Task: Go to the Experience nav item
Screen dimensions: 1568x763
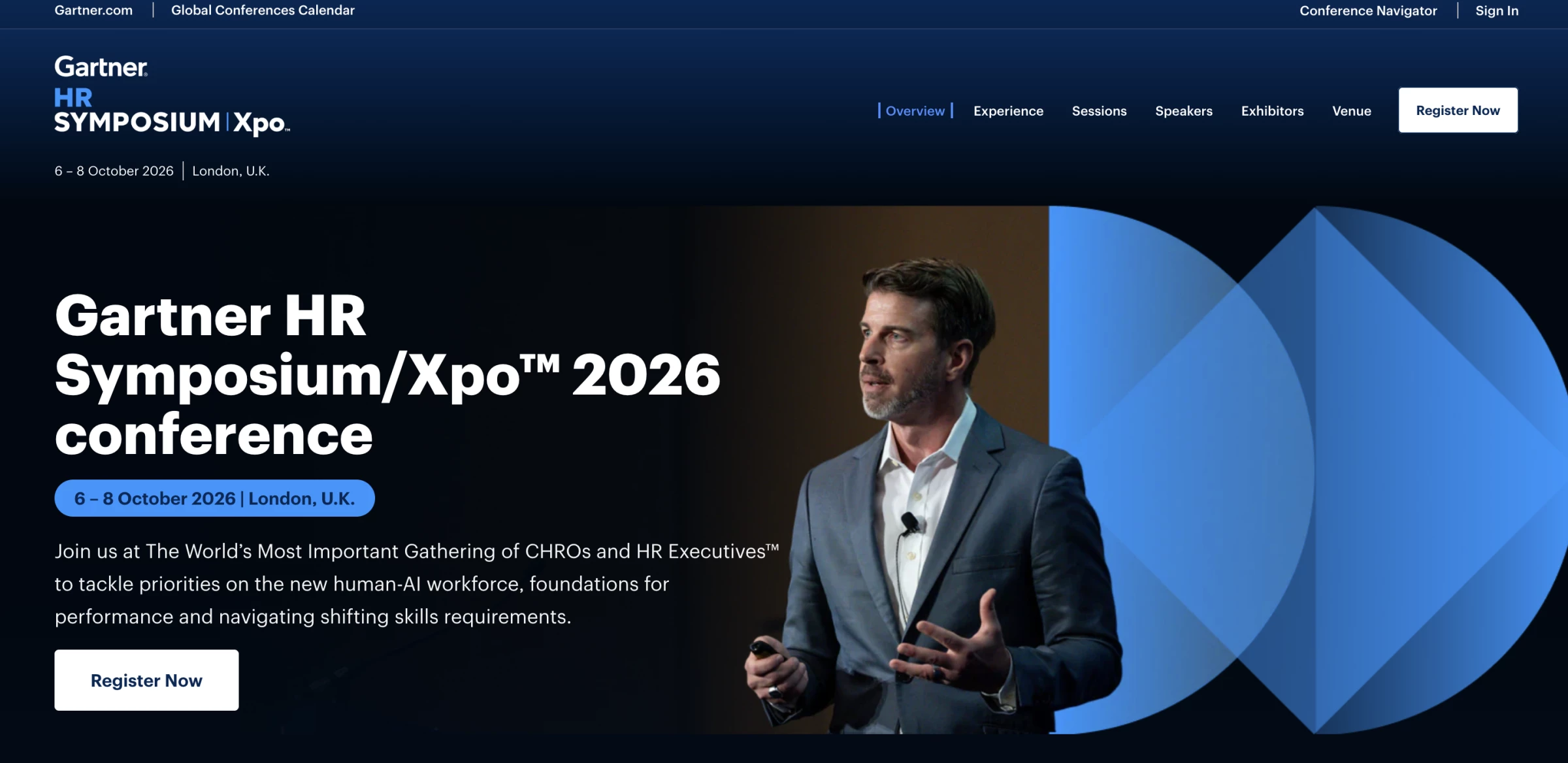Action: 1008,110
